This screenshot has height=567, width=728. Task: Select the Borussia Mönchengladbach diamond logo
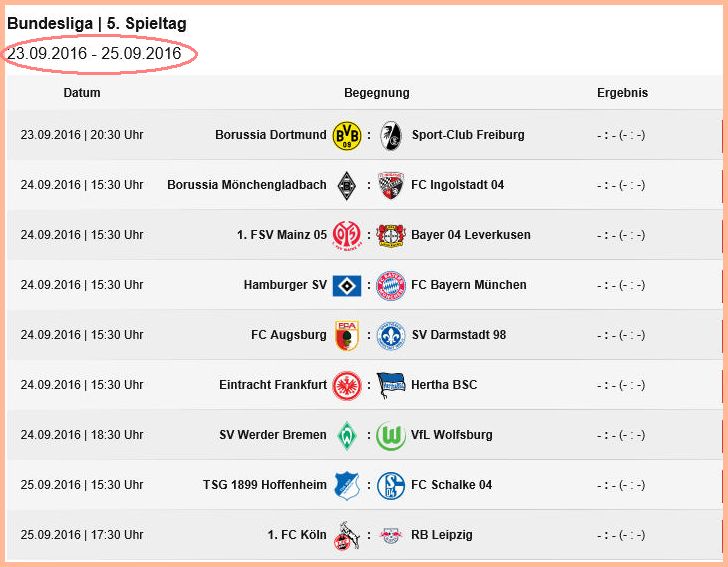click(346, 185)
